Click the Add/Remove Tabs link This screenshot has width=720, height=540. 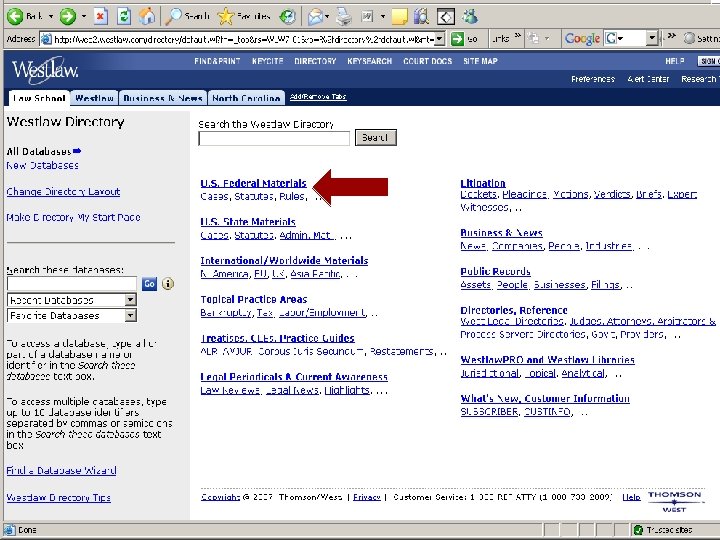(x=318, y=96)
